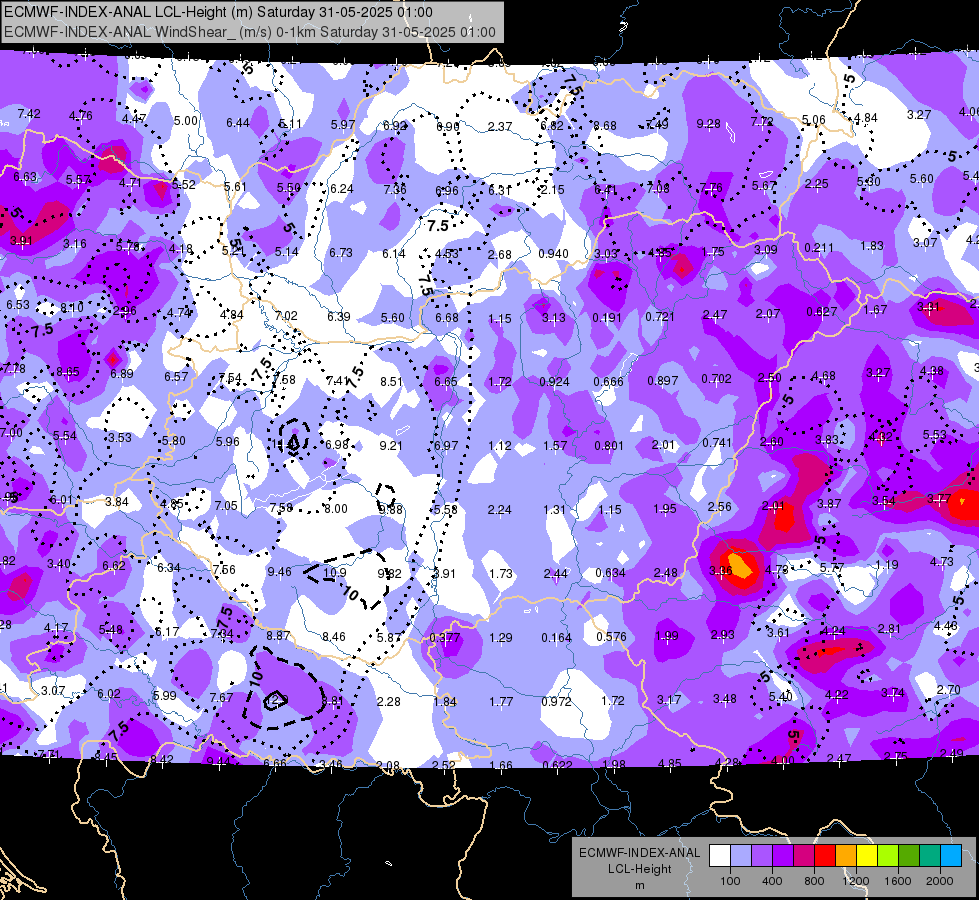The height and width of the screenshot is (900, 979).
Task: Click the sky blue legend swatch
Action: [951, 855]
